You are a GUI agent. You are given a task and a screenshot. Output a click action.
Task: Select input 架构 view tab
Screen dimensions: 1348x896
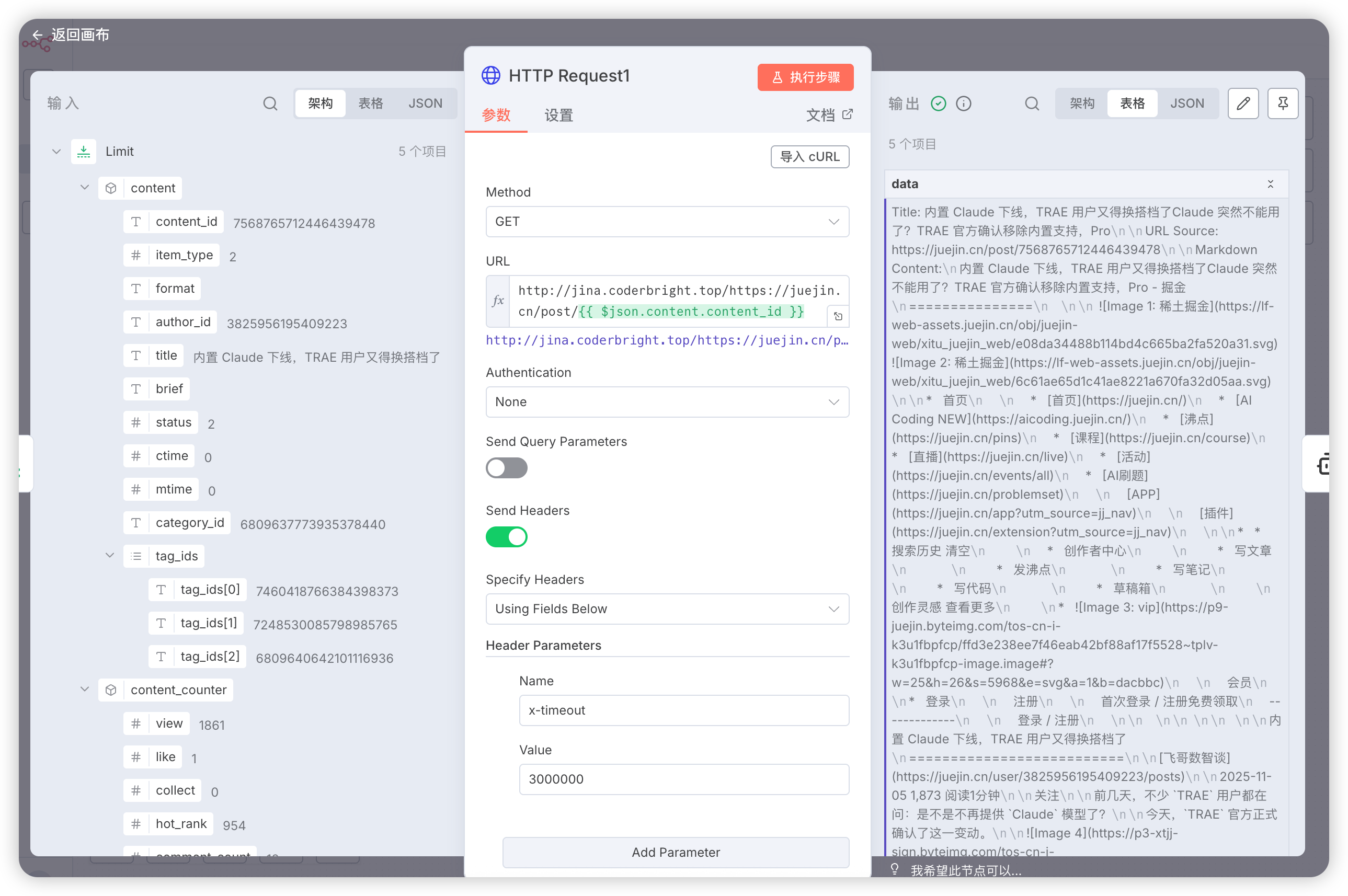[321, 104]
